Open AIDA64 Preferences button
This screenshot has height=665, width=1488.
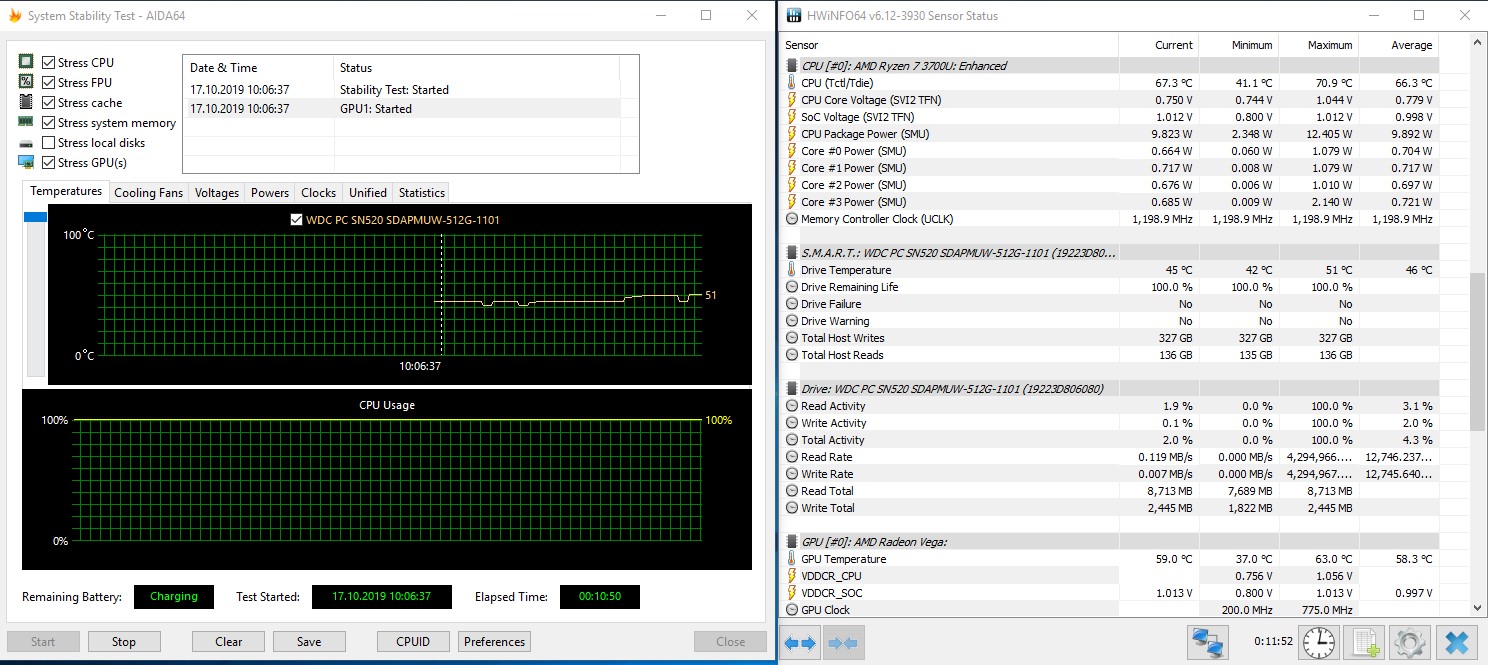pyautogui.click(x=494, y=642)
